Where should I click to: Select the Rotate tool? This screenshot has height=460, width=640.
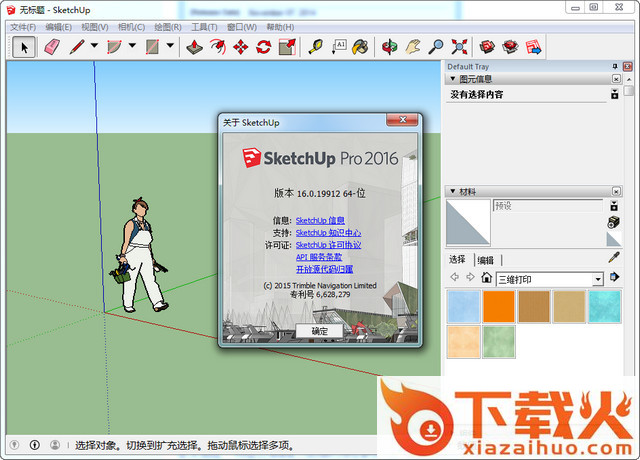(264, 47)
